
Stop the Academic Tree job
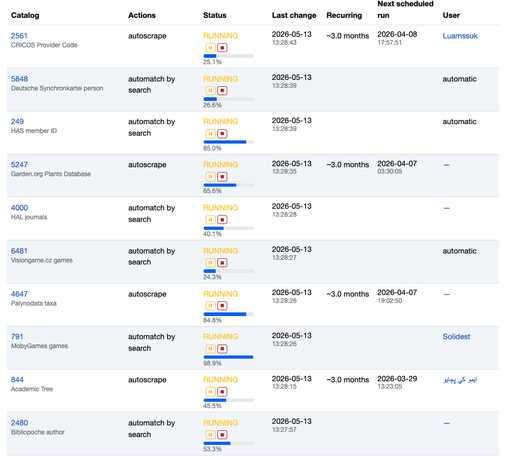click(x=222, y=392)
